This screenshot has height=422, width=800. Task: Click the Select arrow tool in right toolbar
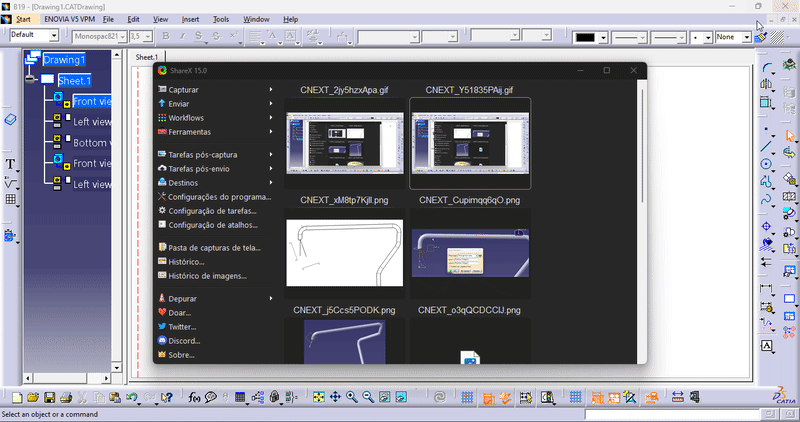pyautogui.click(x=790, y=136)
